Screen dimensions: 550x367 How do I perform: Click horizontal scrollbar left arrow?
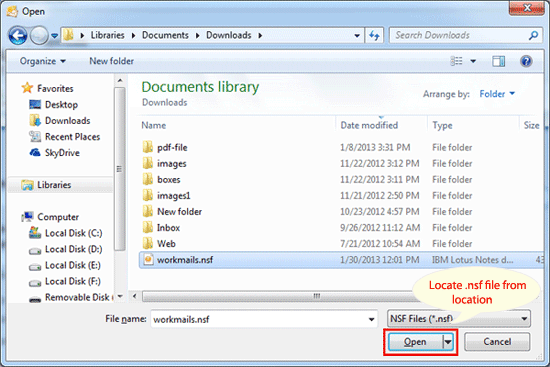(x=135, y=296)
